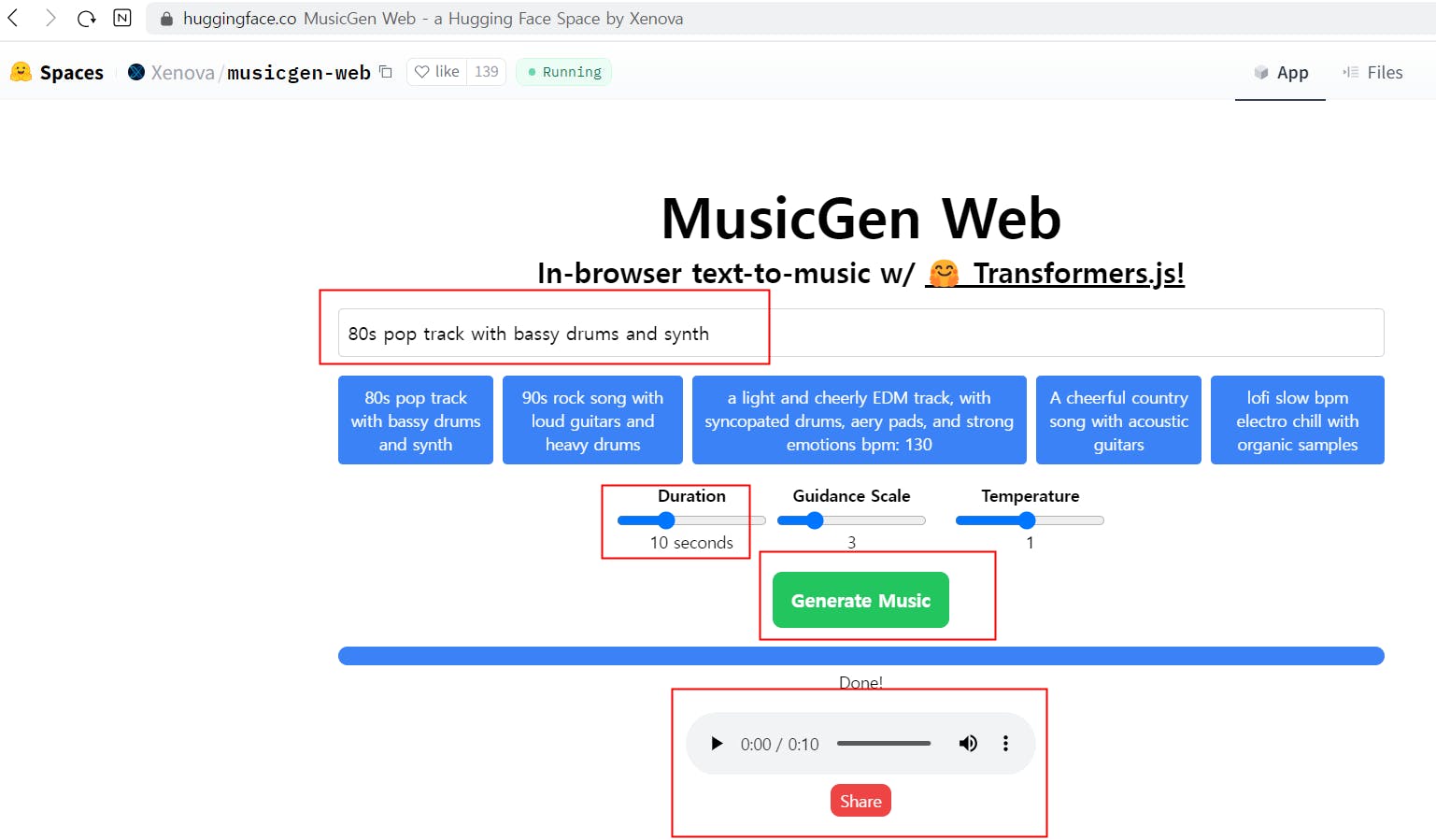Click the Guidance Scale slider
The height and width of the screenshot is (840, 1436).
click(x=851, y=520)
